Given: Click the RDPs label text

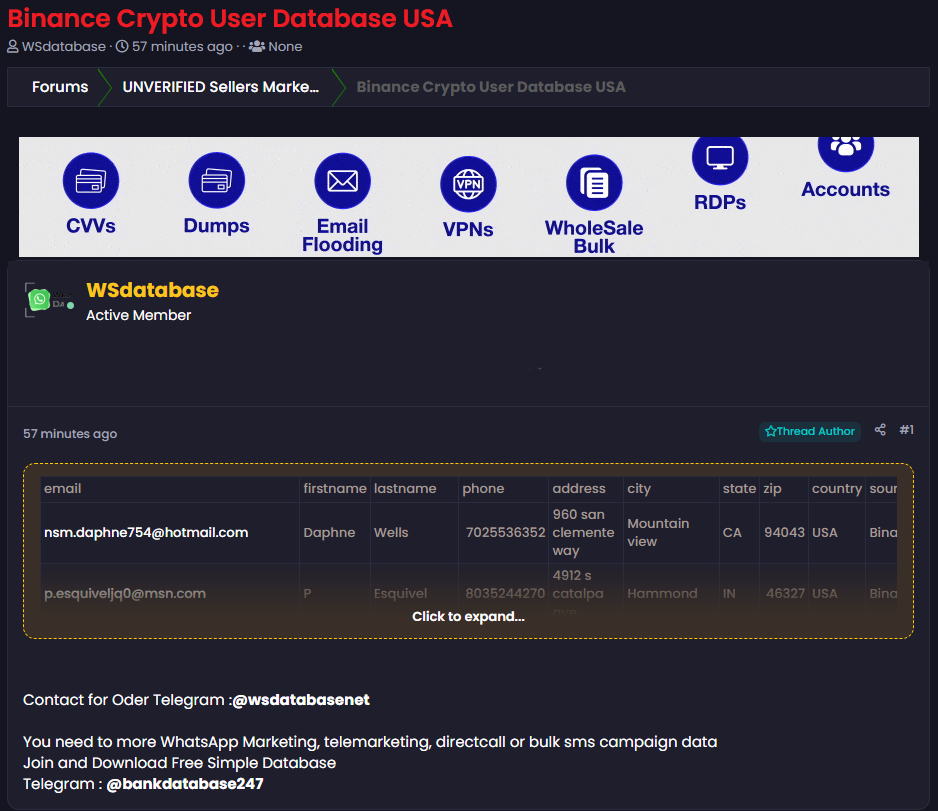Looking at the screenshot, I should [720, 202].
